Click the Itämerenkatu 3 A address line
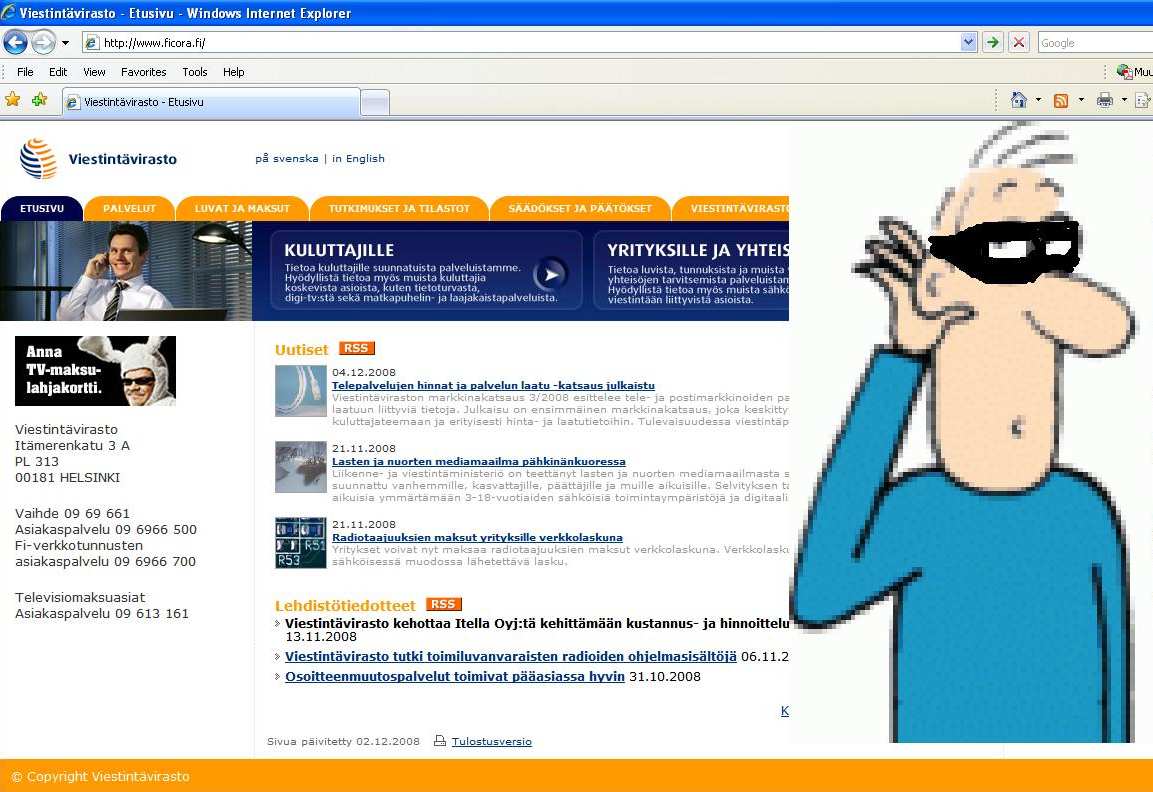Screen dimensions: 1153x792 pos(72,446)
